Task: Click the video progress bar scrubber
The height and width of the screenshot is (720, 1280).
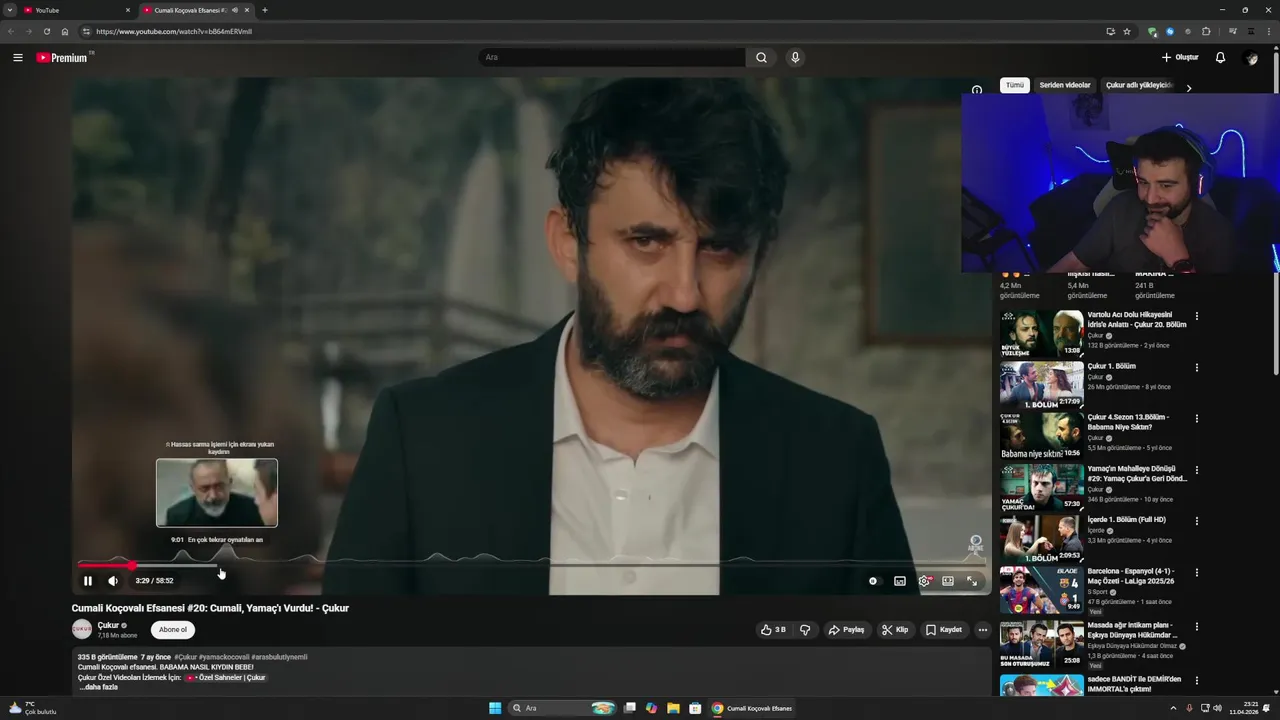Action: [132, 566]
